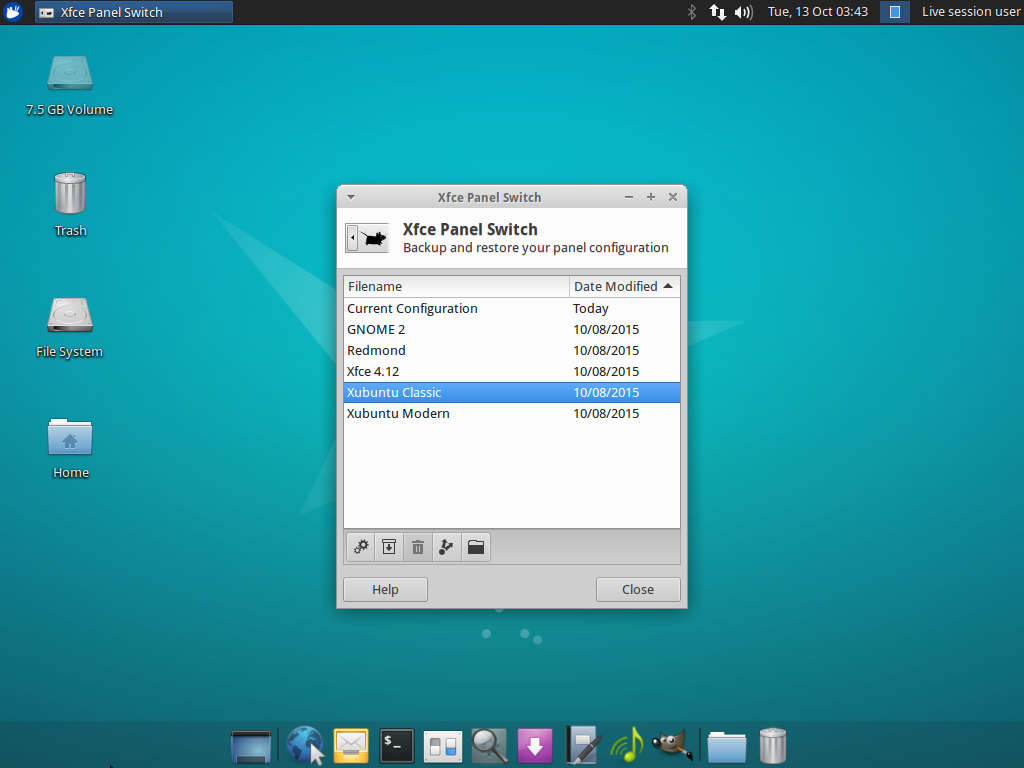
Task: Save the current configuration using the archive icon
Action: (388, 547)
